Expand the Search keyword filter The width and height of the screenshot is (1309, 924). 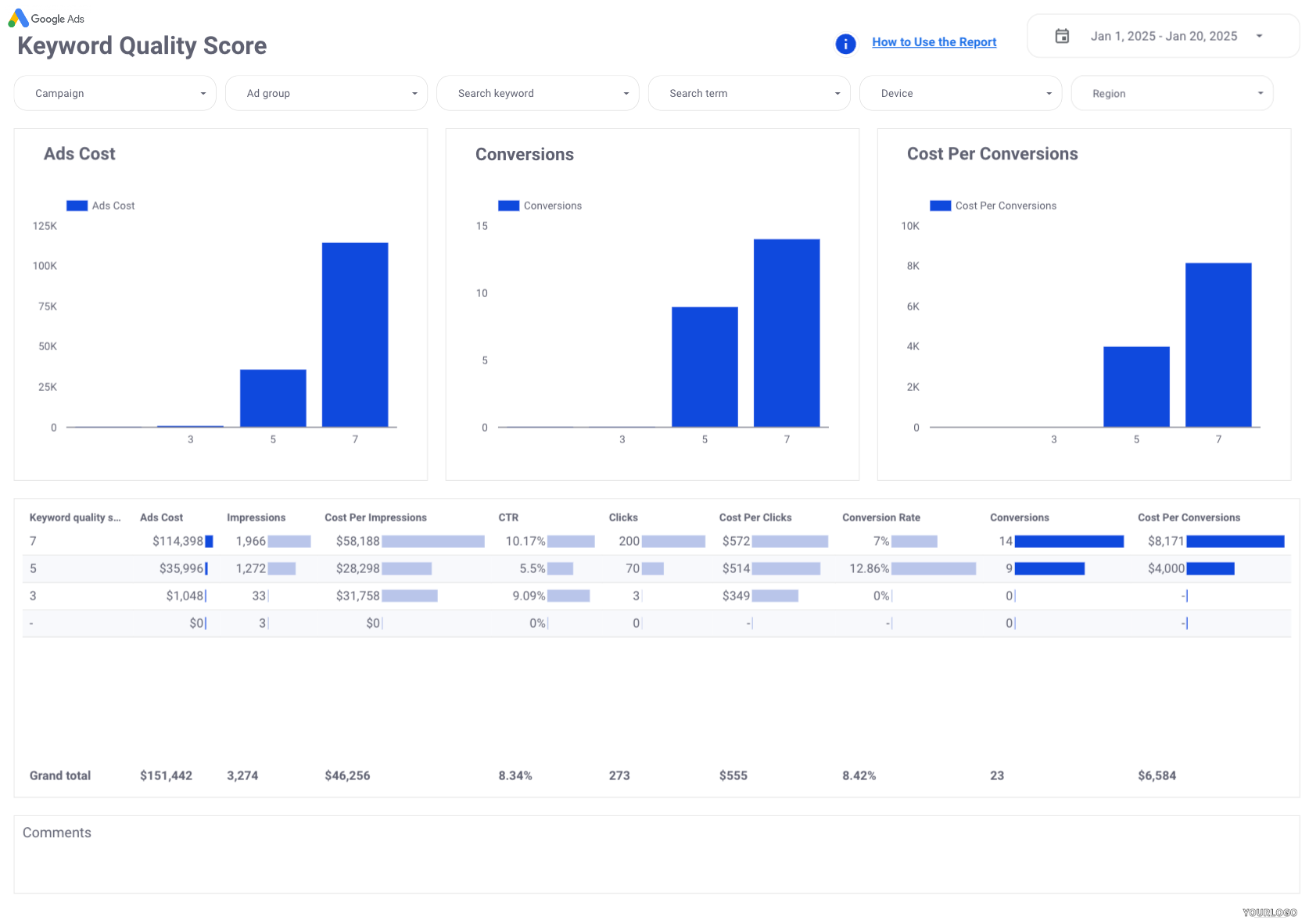coord(537,93)
